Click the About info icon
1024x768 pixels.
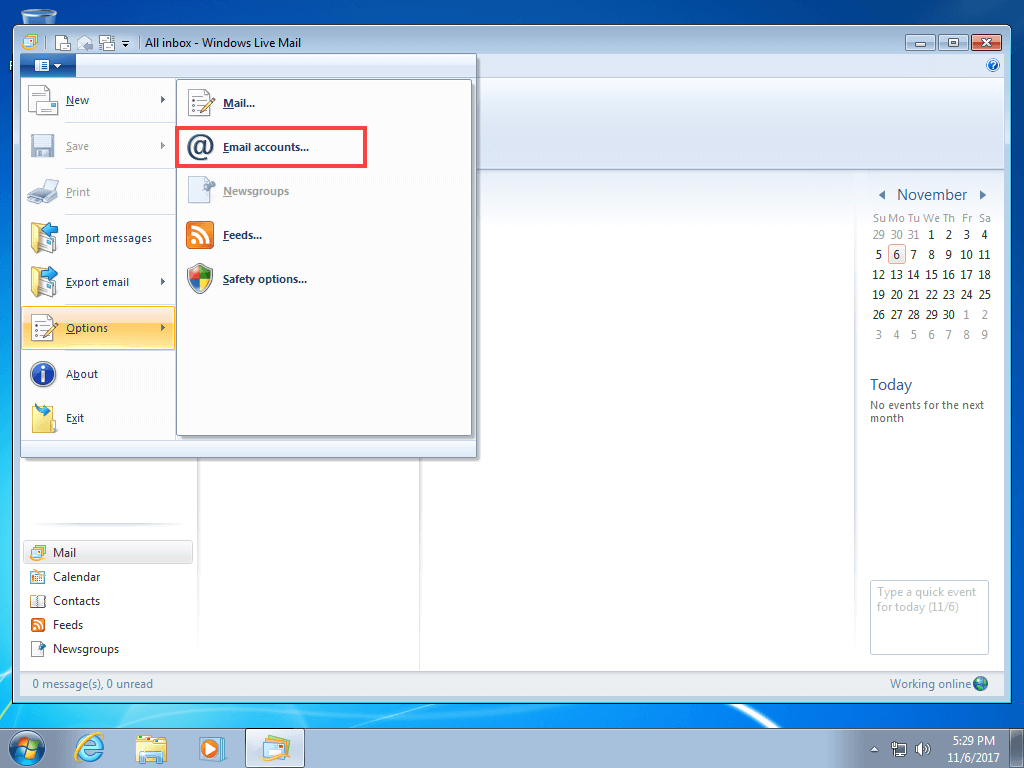(43, 374)
